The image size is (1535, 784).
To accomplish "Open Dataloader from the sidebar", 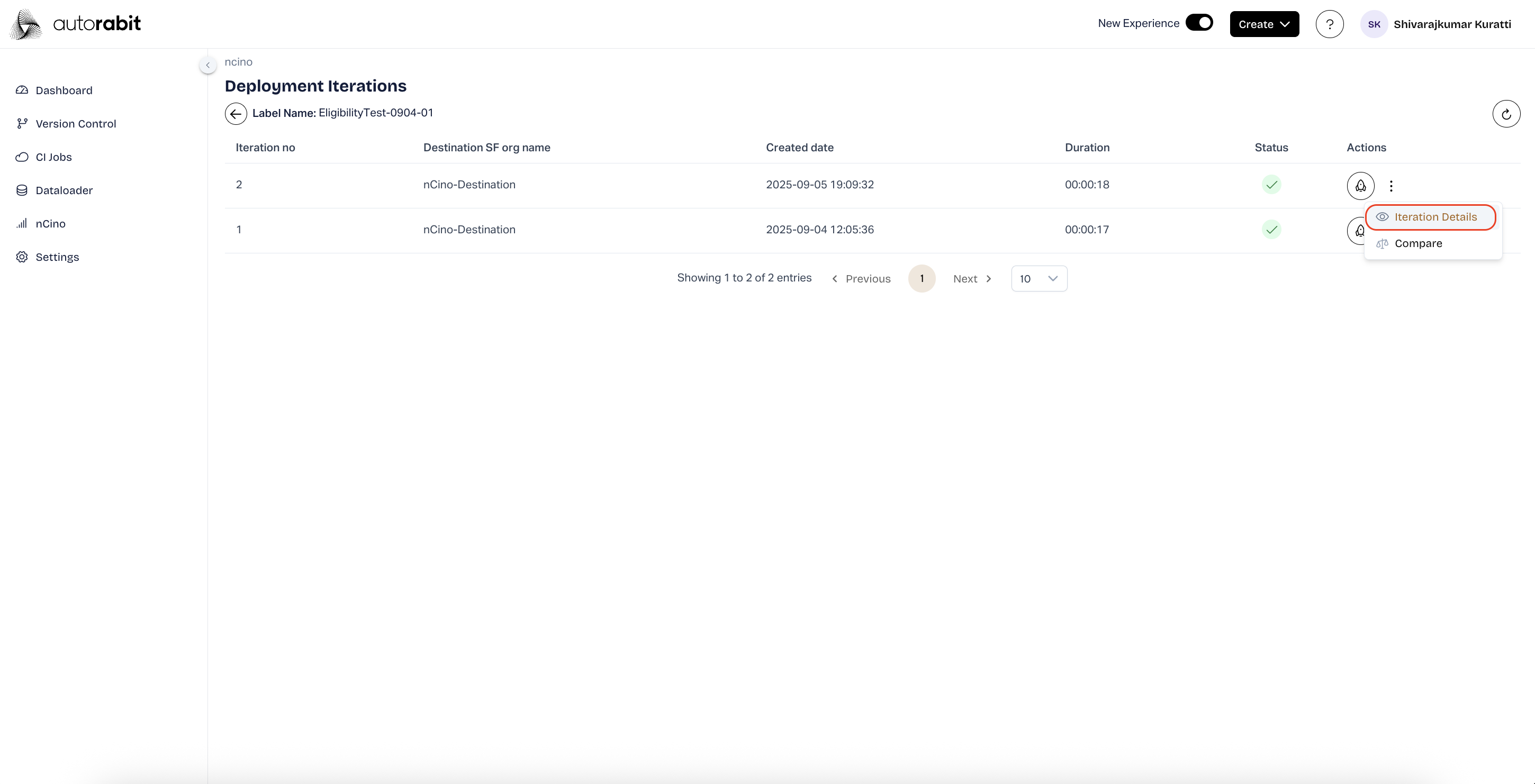I will pos(64,190).
